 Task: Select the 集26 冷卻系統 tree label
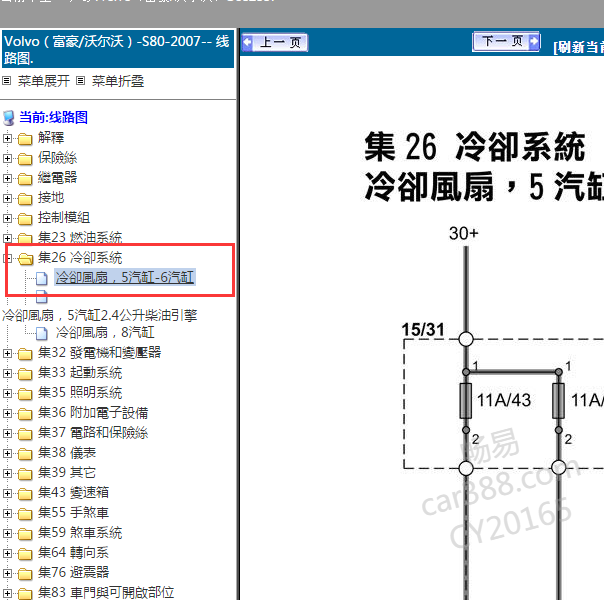(80, 257)
